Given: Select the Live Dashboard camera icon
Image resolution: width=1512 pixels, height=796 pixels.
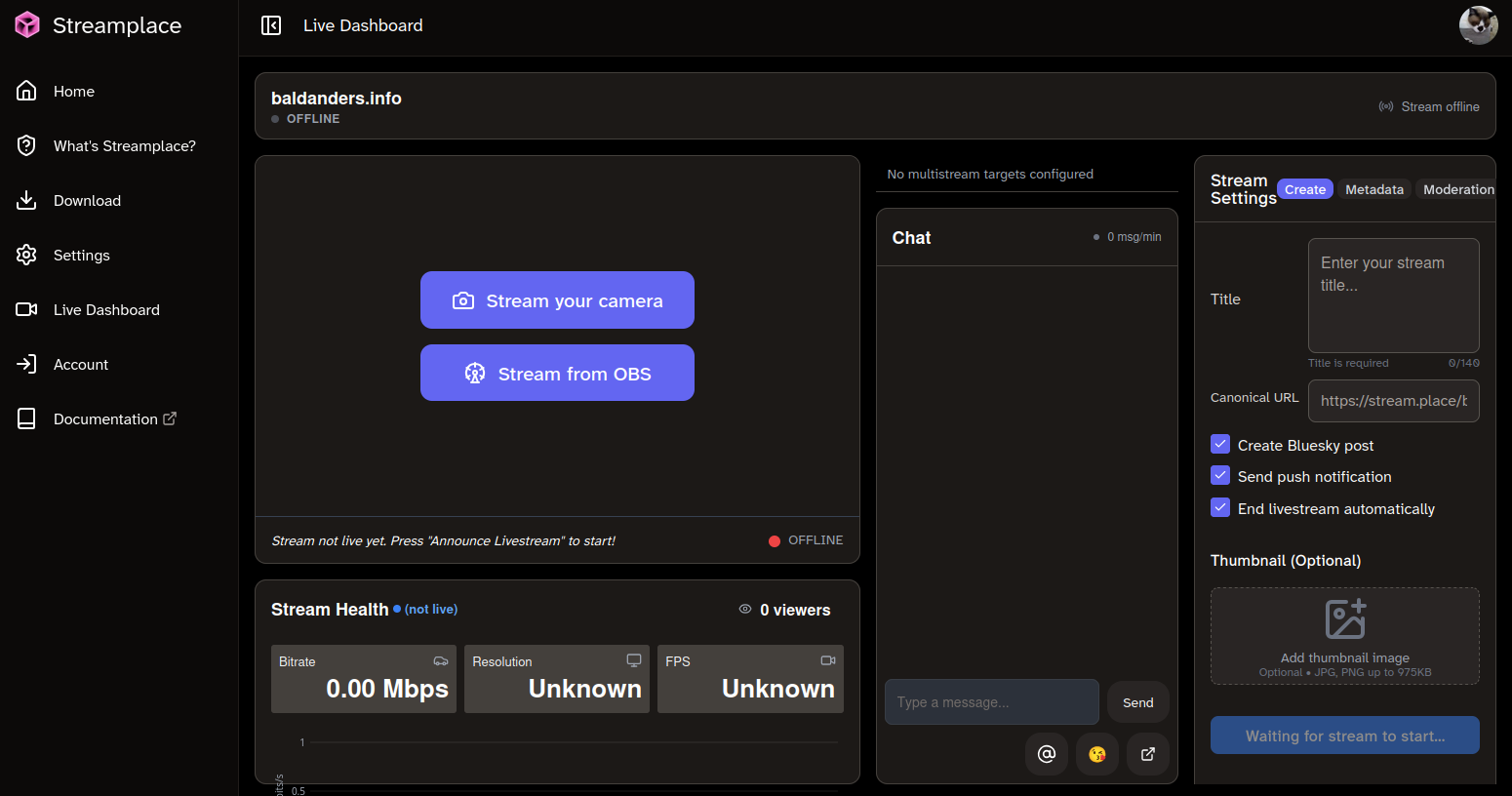Looking at the screenshot, I should coord(26,309).
